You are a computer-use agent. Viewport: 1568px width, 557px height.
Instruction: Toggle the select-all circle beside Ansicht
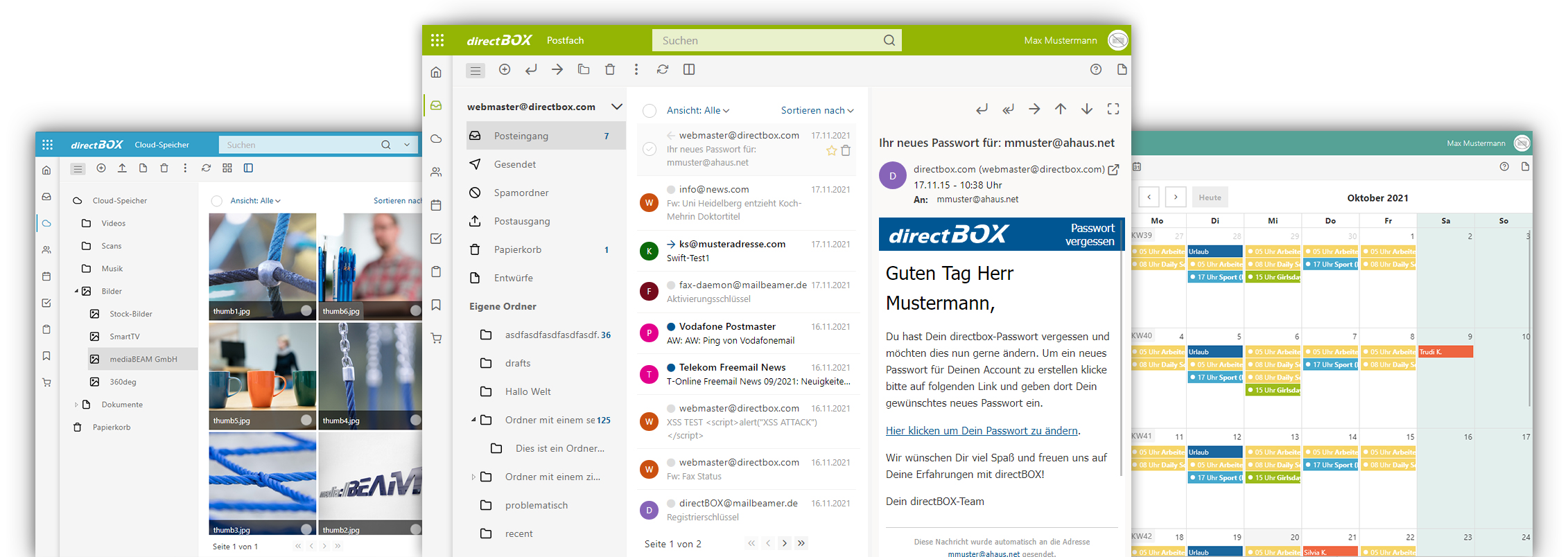(650, 111)
